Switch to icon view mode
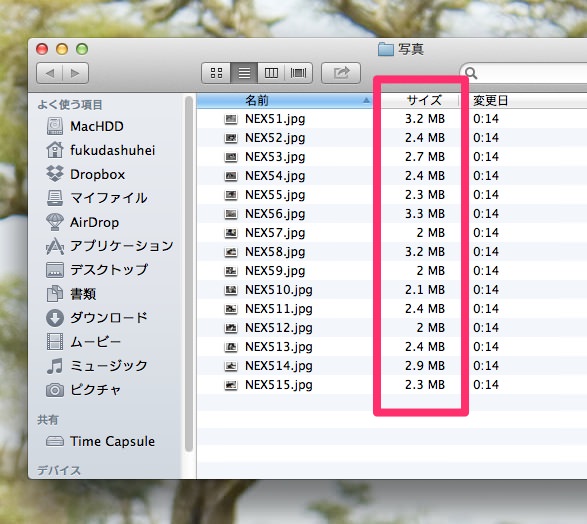The width and height of the screenshot is (587, 524). [x=216, y=73]
